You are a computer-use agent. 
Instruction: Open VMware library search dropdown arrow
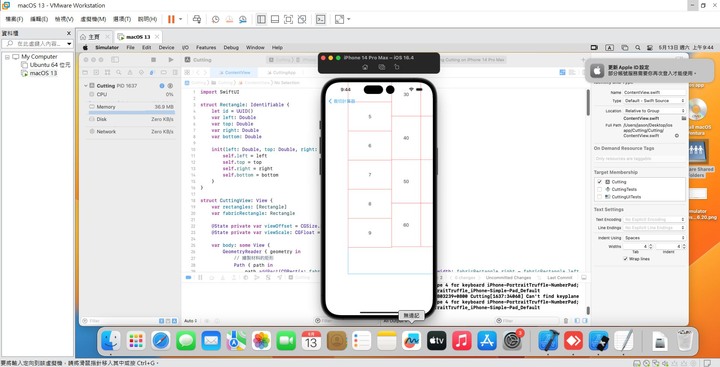[69, 44]
